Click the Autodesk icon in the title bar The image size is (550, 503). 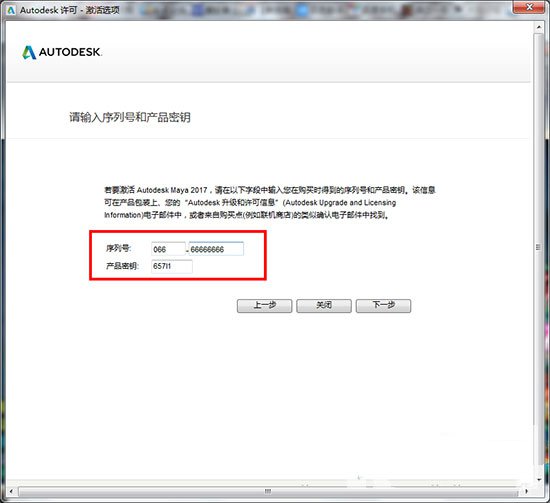[x=11, y=10]
